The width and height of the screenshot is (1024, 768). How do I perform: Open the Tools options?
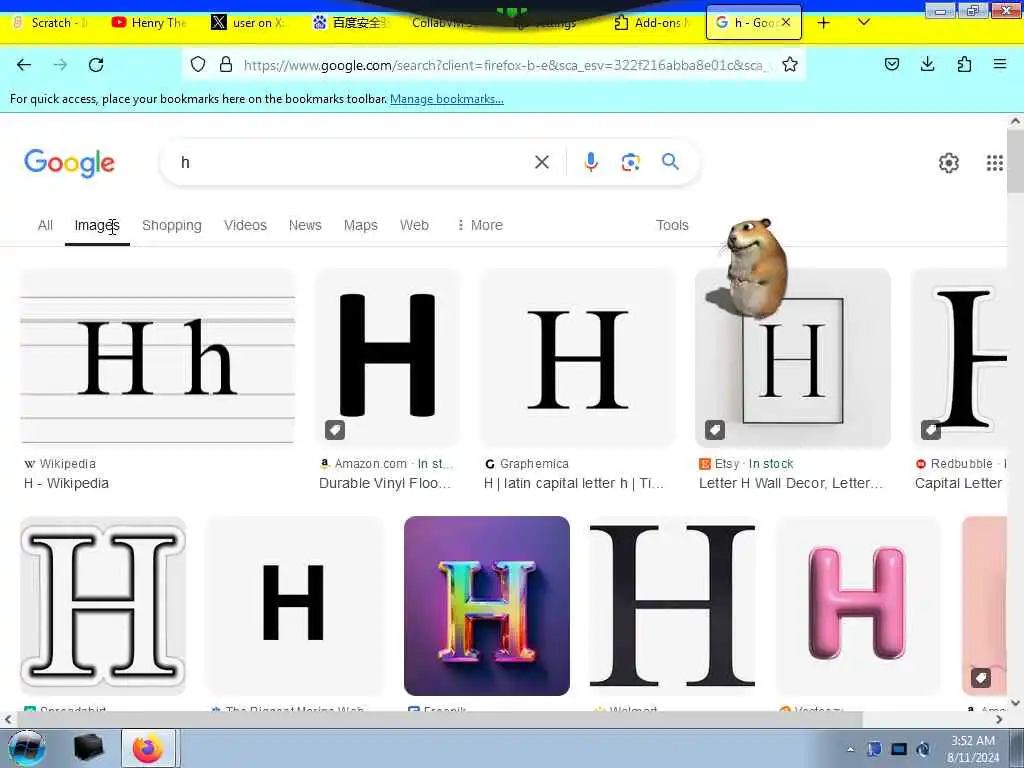672,225
